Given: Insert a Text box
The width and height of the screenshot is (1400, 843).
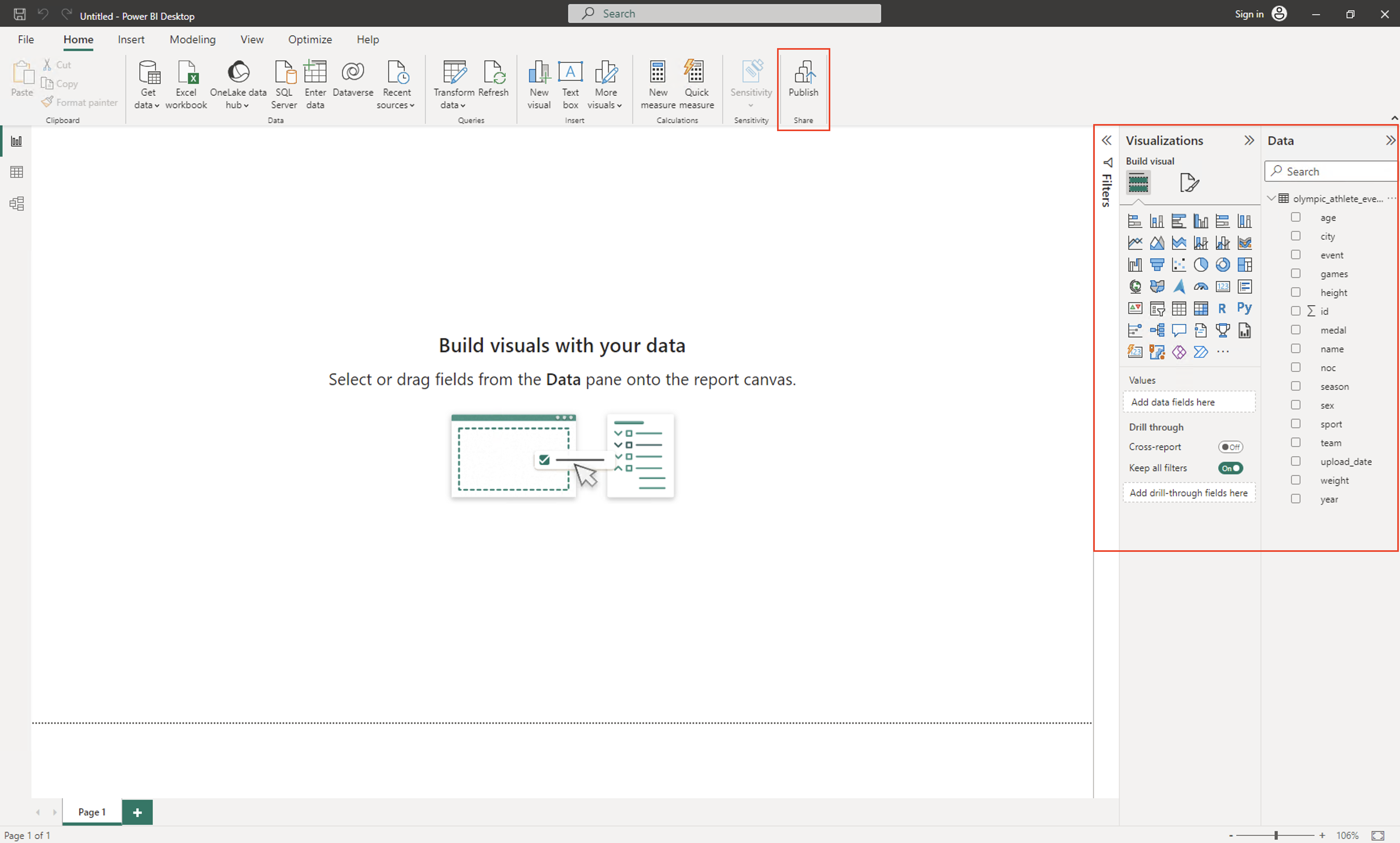Looking at the screenshot, I should point(570,85).
